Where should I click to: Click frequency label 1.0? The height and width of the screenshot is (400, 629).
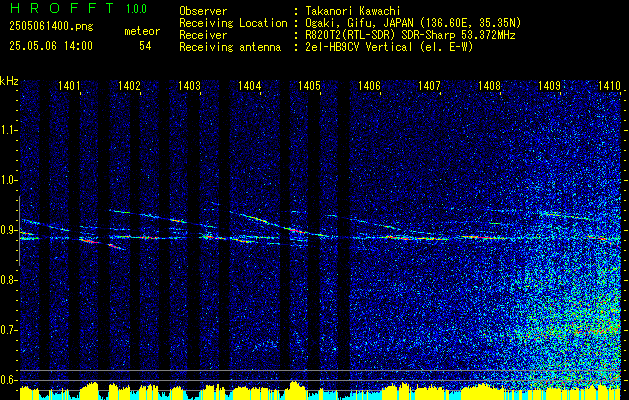[x=8, y=180]
